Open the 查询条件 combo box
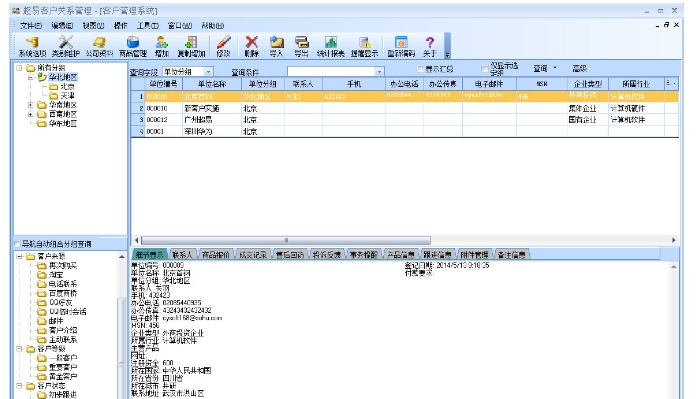Image resolution: width=697 pixels, height=399 pixels. (336, 71)
